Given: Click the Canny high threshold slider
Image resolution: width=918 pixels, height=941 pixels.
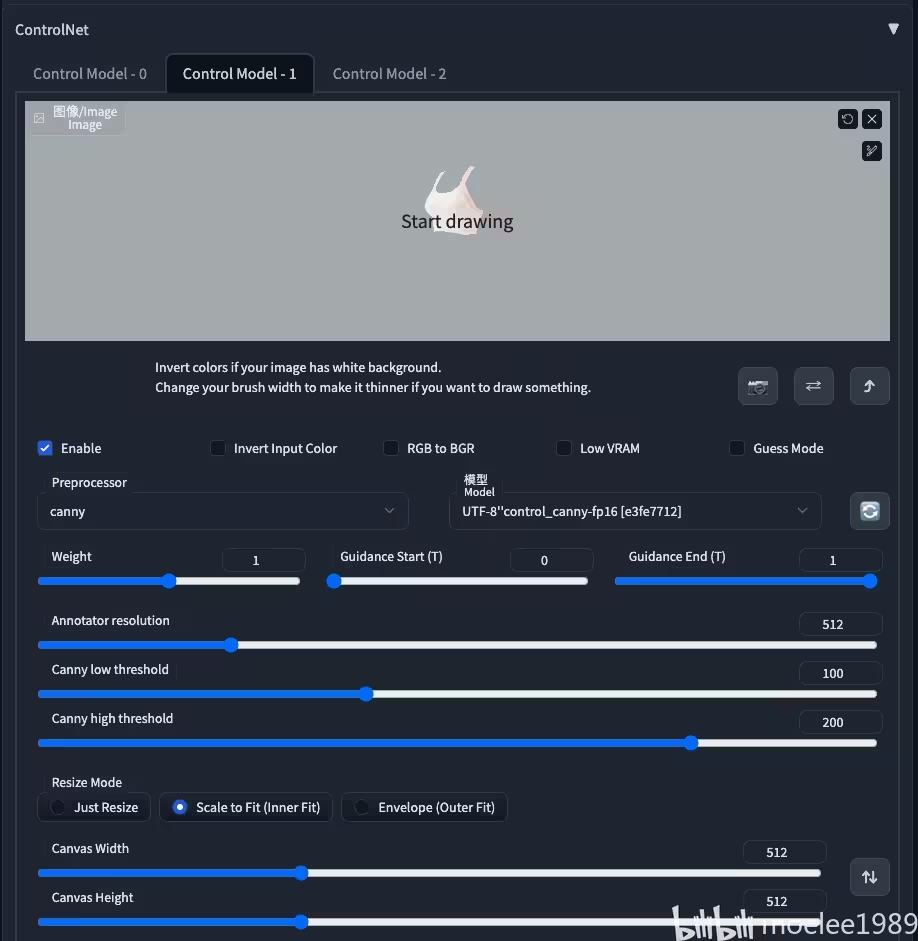Looking at the screenshot, I should point(457,743).
